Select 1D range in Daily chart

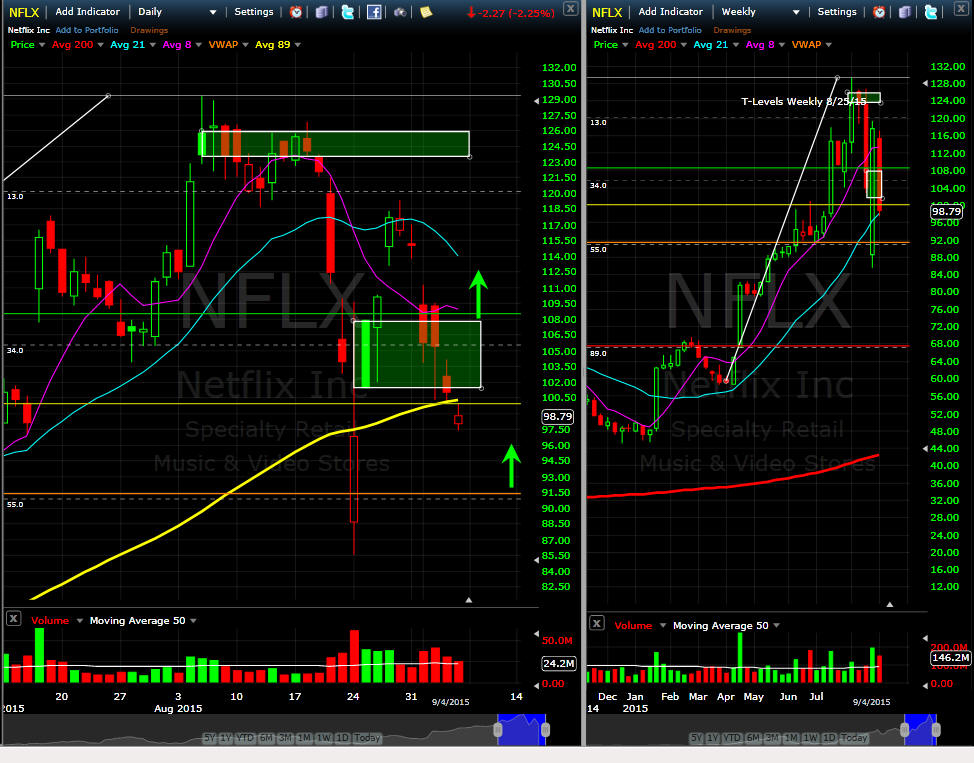342,738
